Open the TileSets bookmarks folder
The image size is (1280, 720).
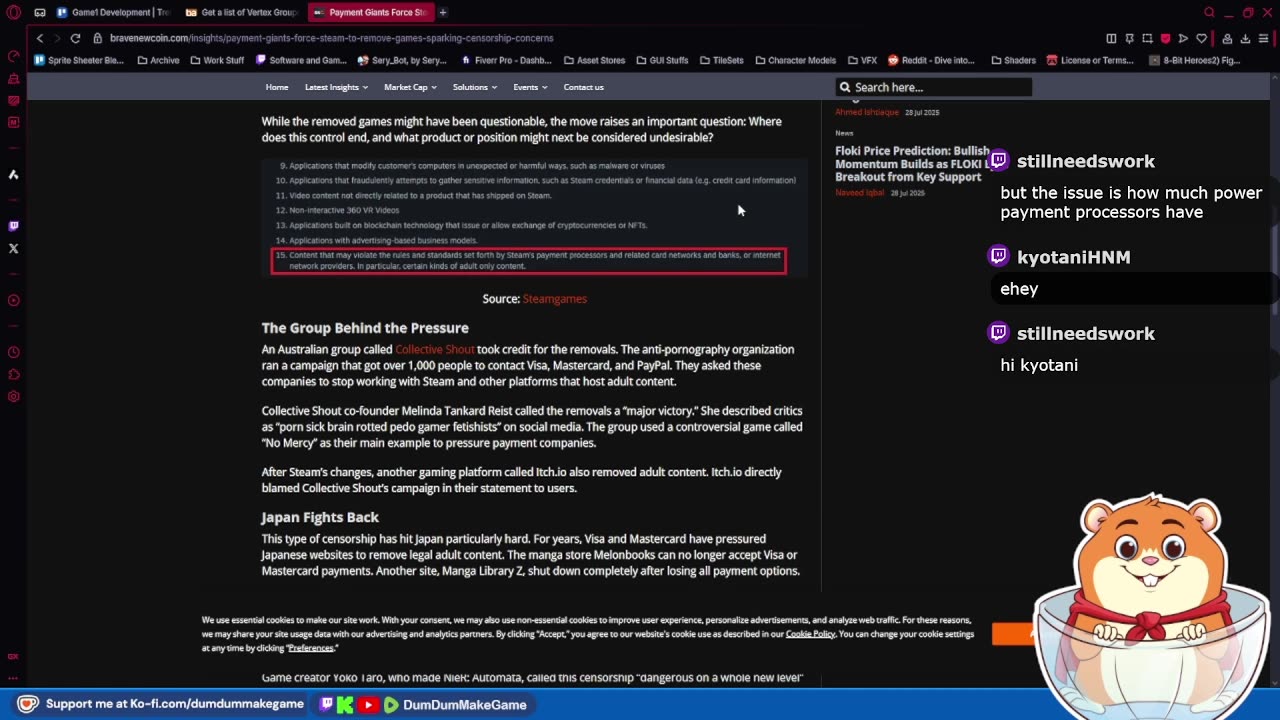[721, 60]
